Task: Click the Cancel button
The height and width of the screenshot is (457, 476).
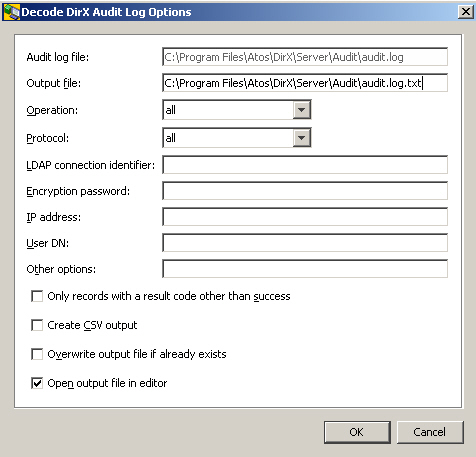Action: (x=430, y=432)
